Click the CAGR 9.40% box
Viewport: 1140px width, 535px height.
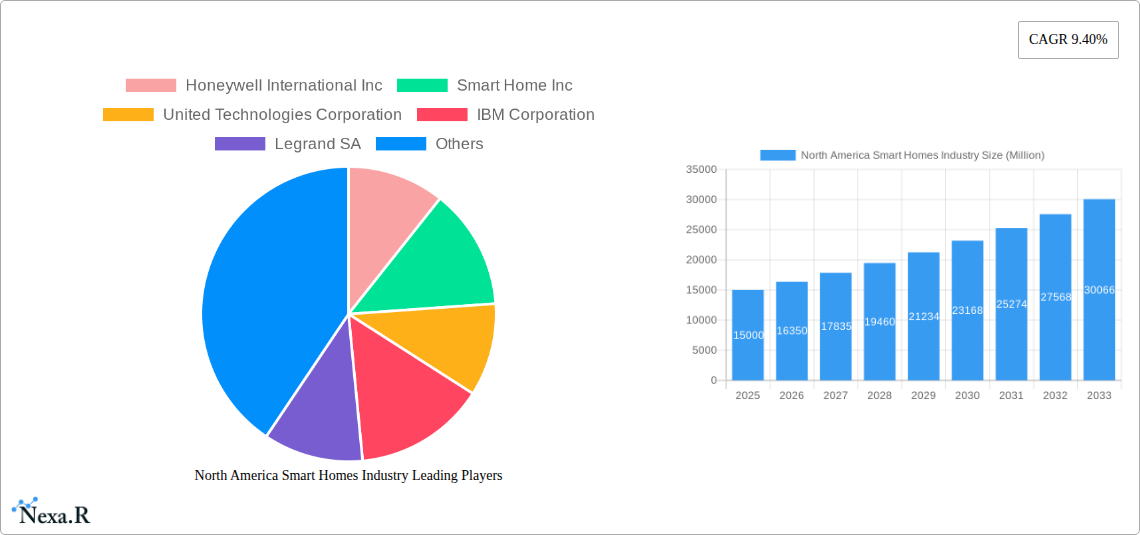pyautogui.click(x=1068, y=40)
